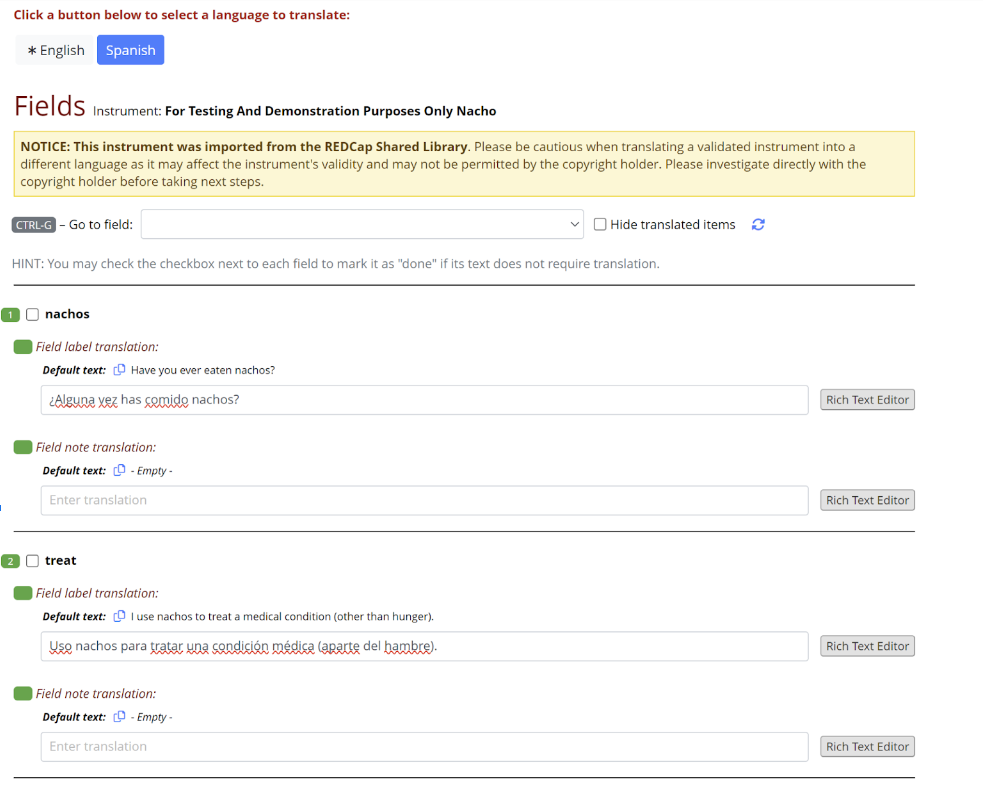Click the green number 1 field badge
This screenshot has width=983, height=791.
tap(11, 315)
